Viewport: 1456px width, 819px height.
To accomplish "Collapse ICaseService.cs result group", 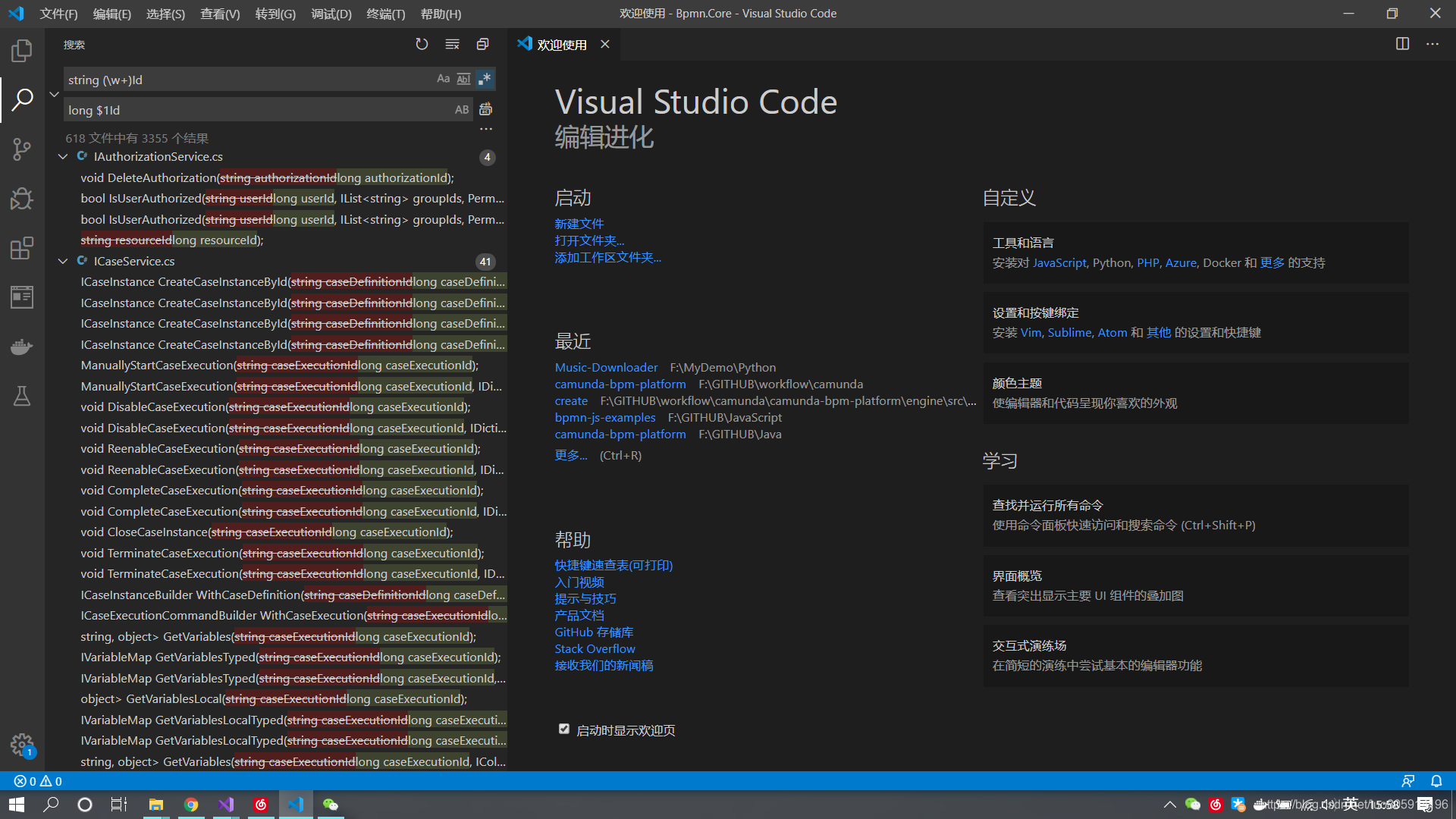I will click(63, 261).
